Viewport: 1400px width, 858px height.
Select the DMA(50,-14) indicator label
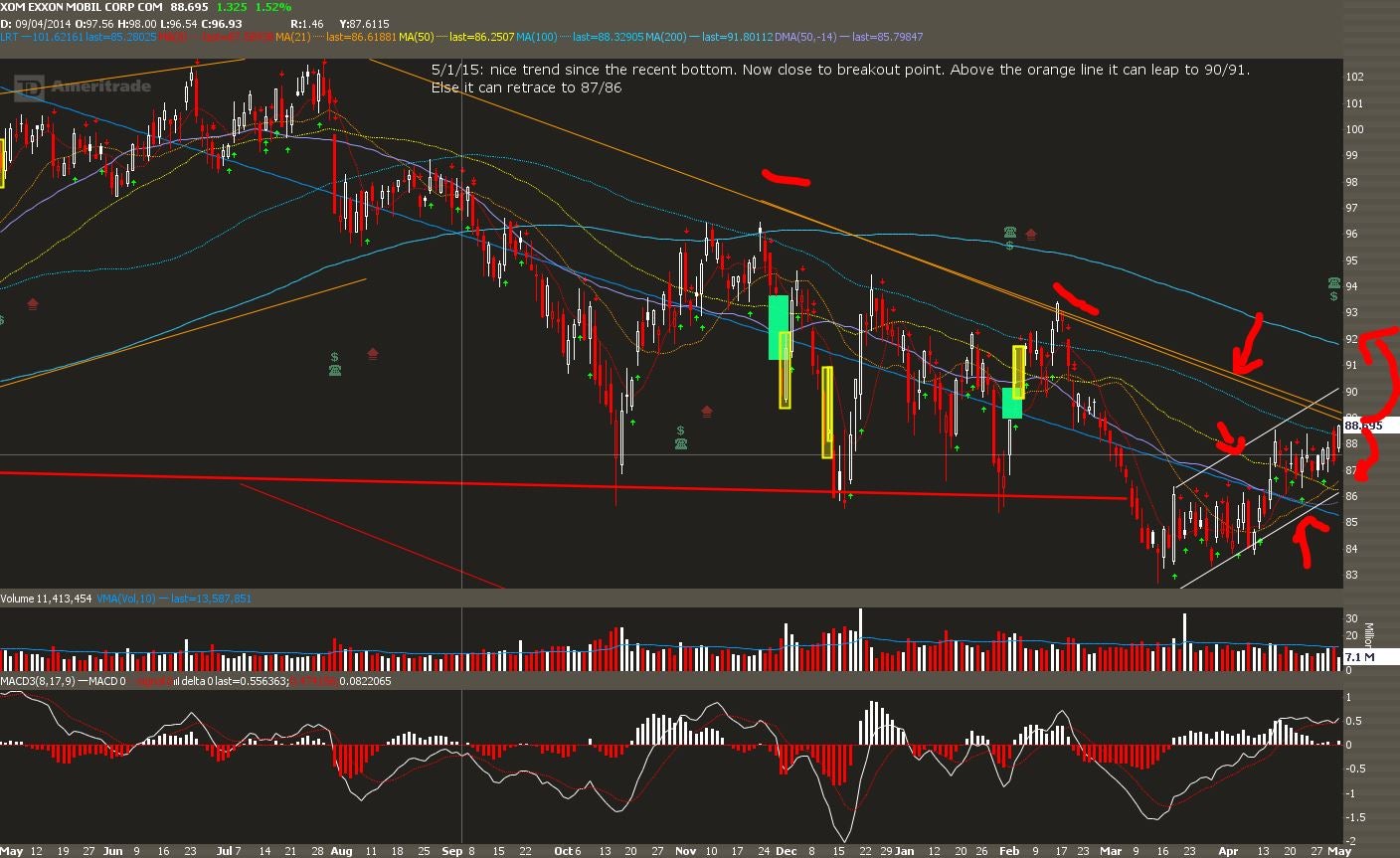coord(807,37)
